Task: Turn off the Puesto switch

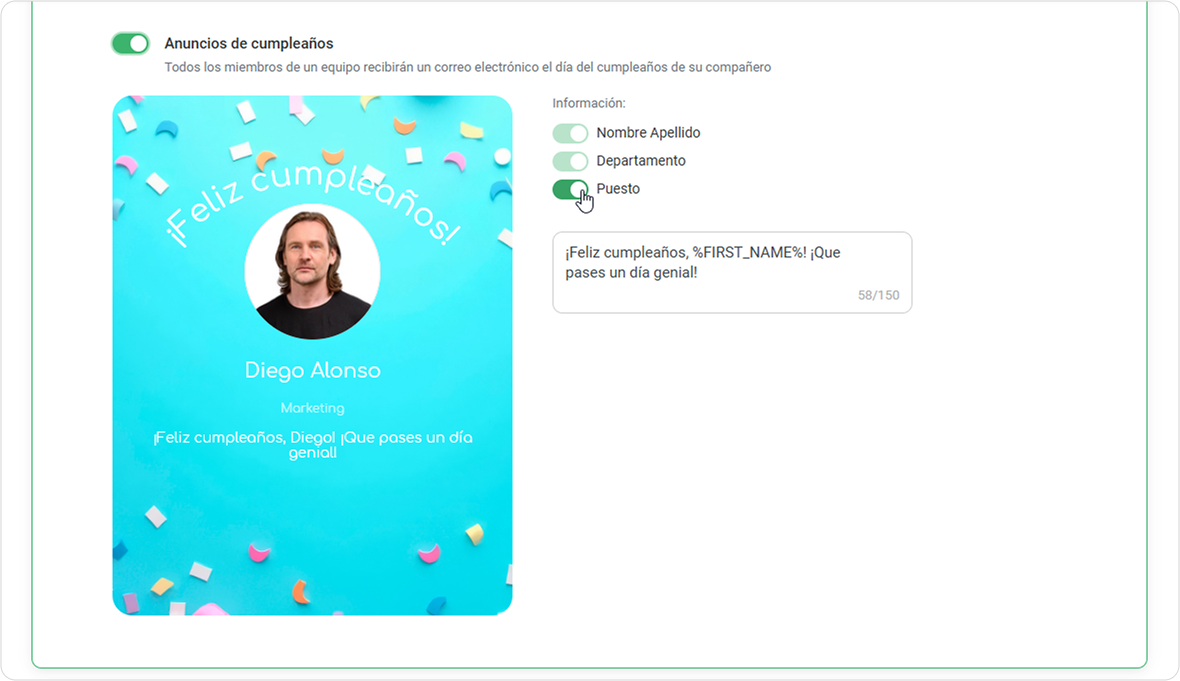Action: tap(570, 189)
